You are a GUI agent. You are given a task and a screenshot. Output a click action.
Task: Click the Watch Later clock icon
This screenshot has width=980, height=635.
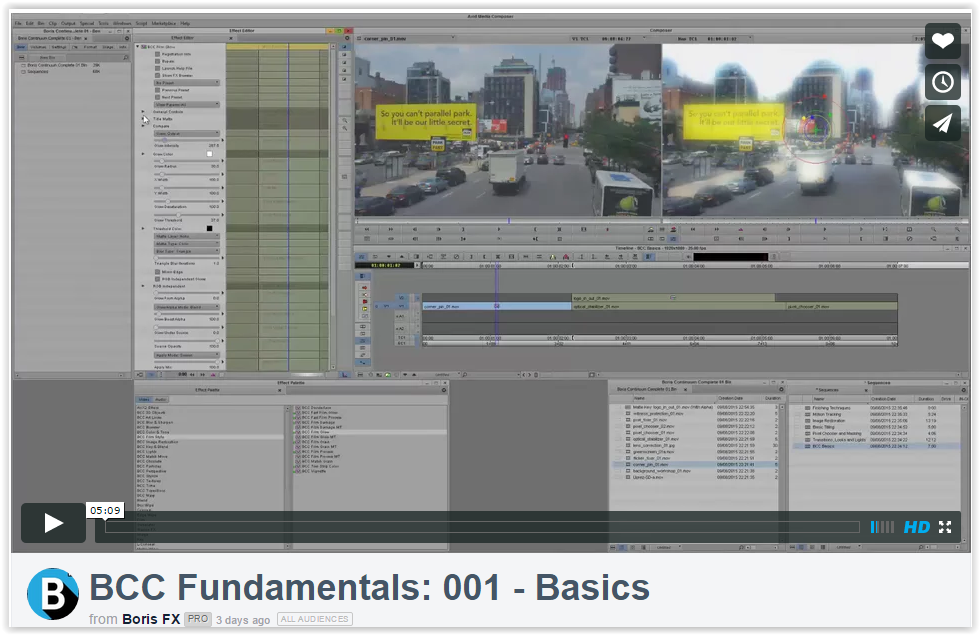pyautogui.click(x=941, y=82)
